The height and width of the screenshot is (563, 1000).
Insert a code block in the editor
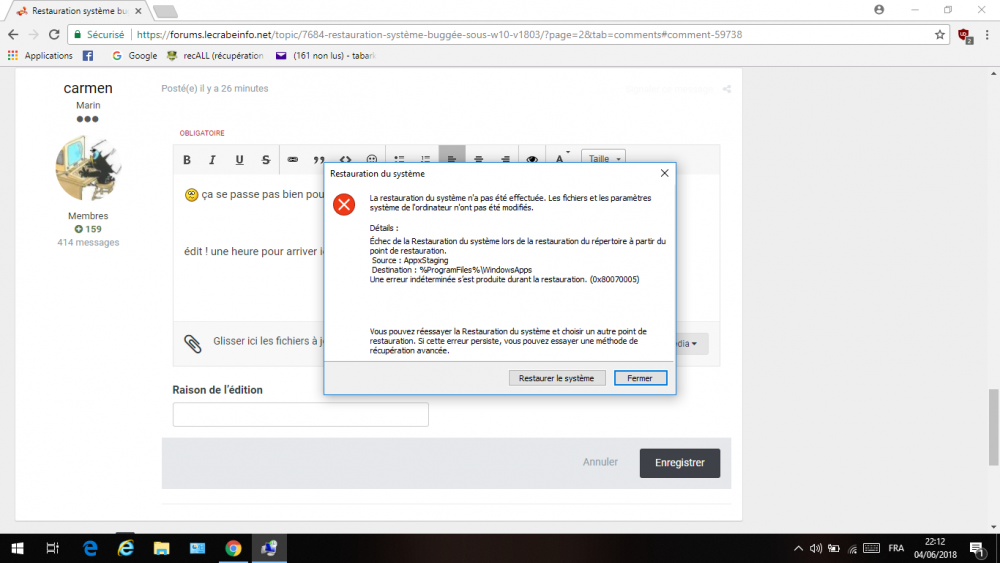coord(345,159)
